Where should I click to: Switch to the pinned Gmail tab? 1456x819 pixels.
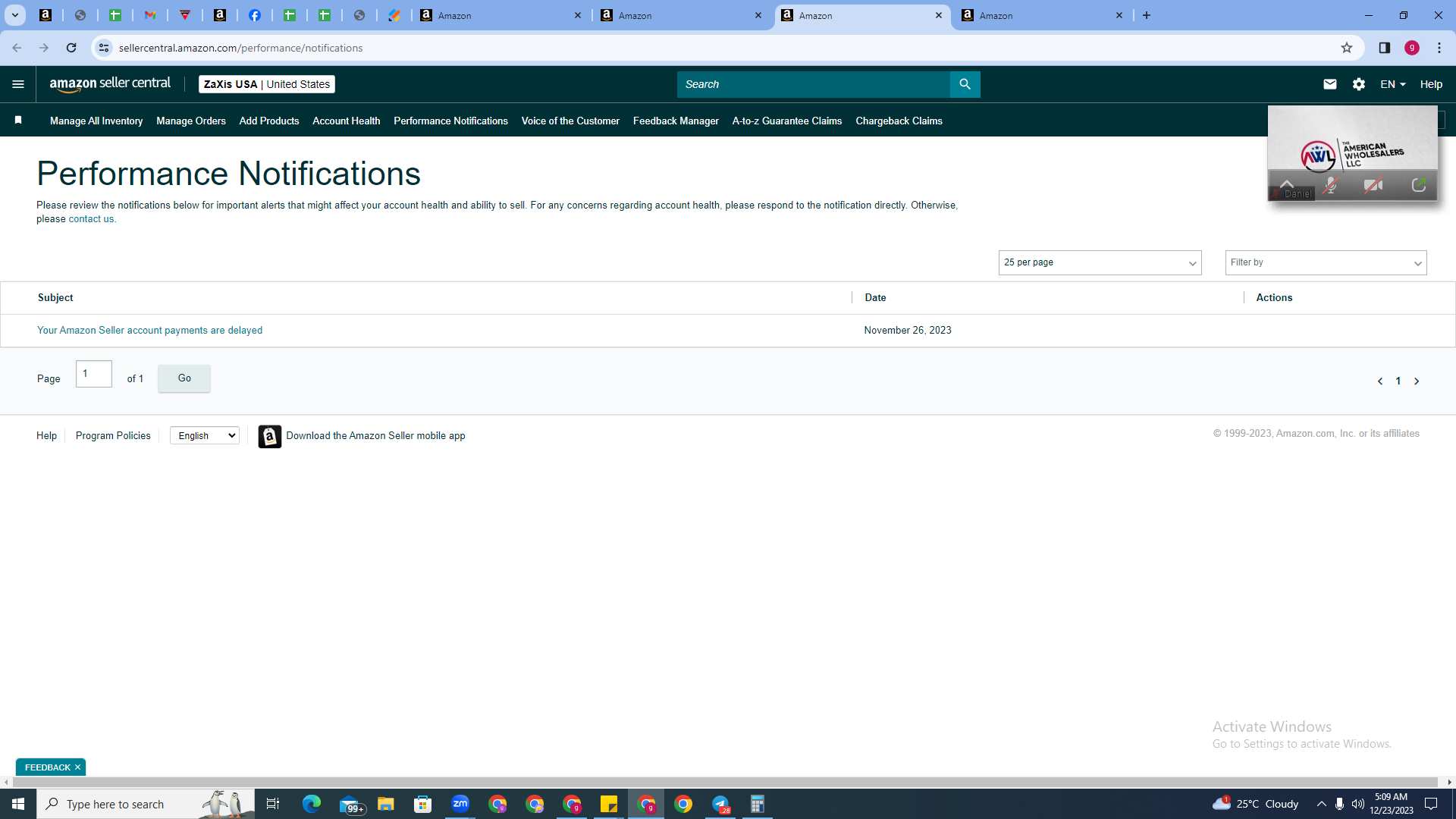point(150,15)
